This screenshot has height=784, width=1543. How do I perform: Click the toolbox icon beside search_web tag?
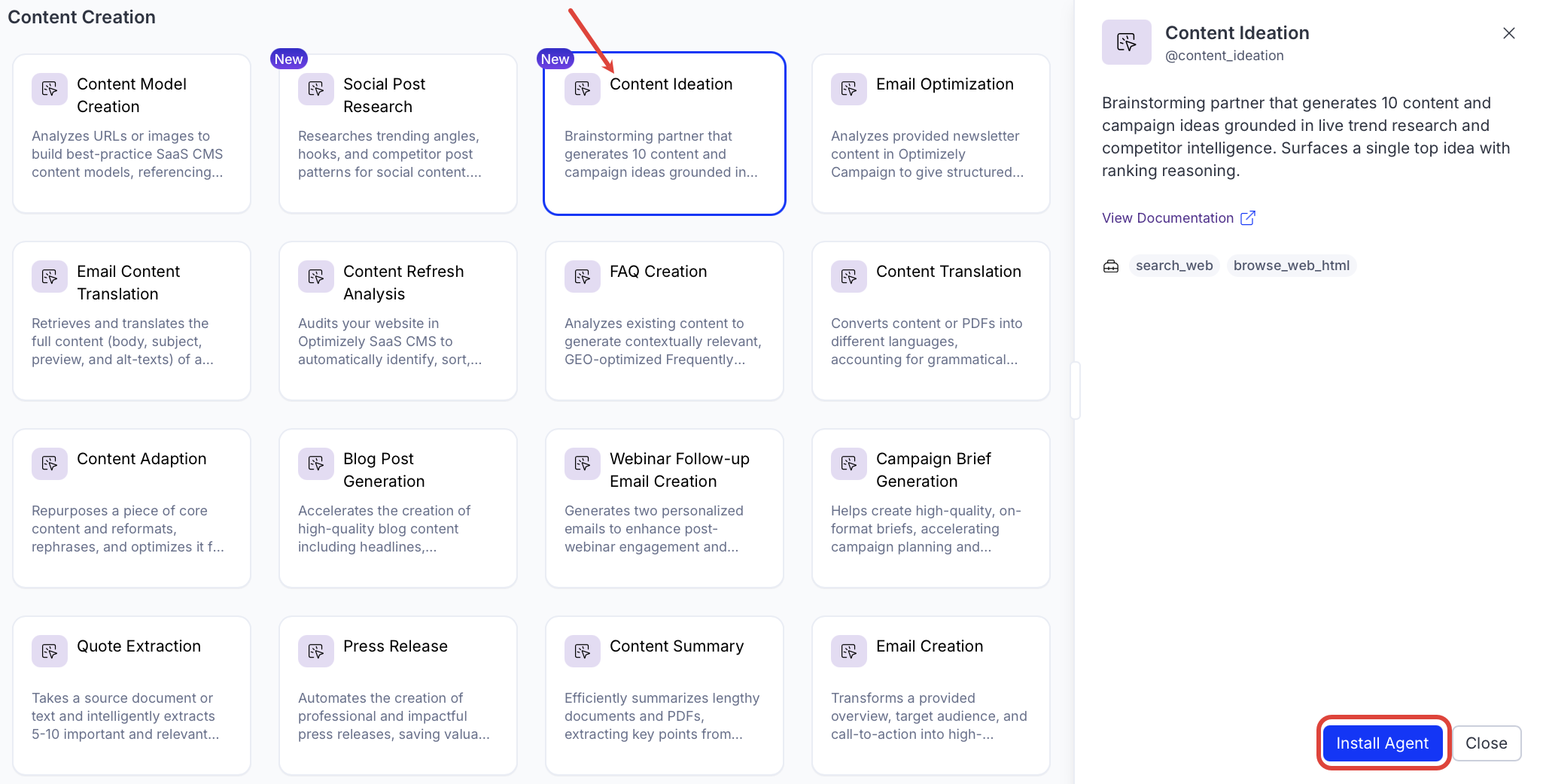click(1111, 266)
